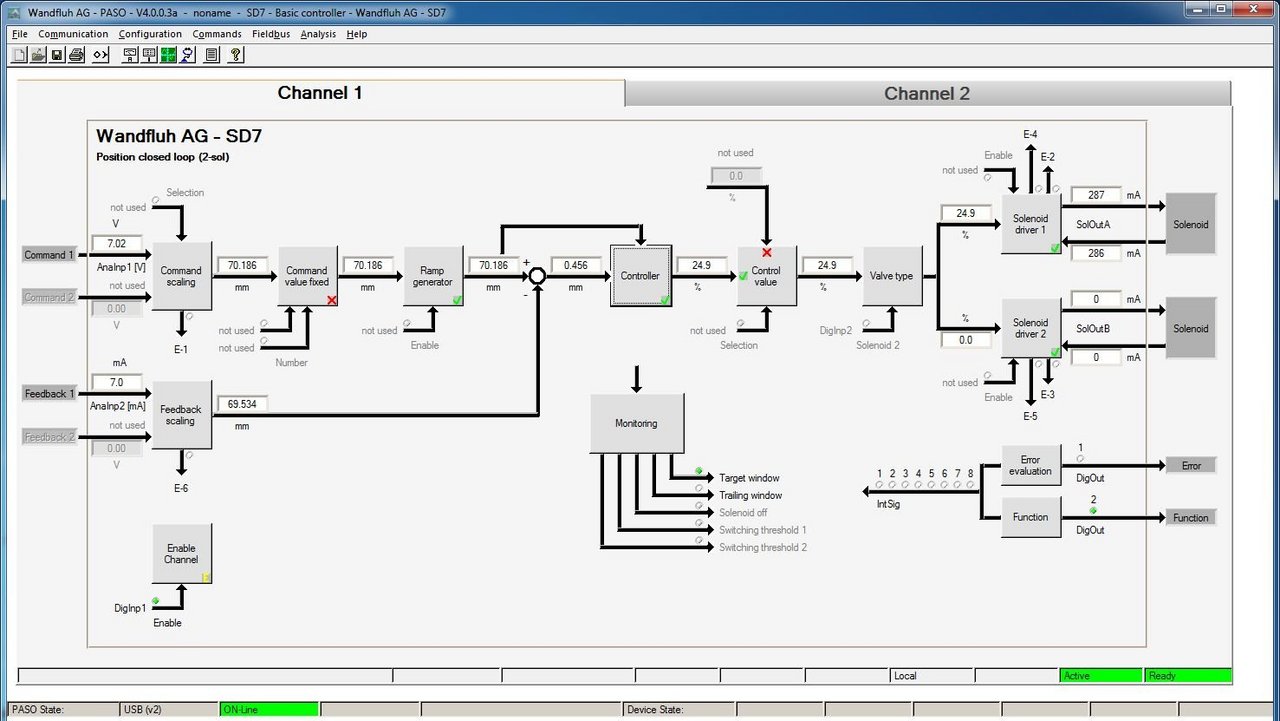The image size is (1280, 721).
Task: Open the Analysis menu
Action: point(318,34)
